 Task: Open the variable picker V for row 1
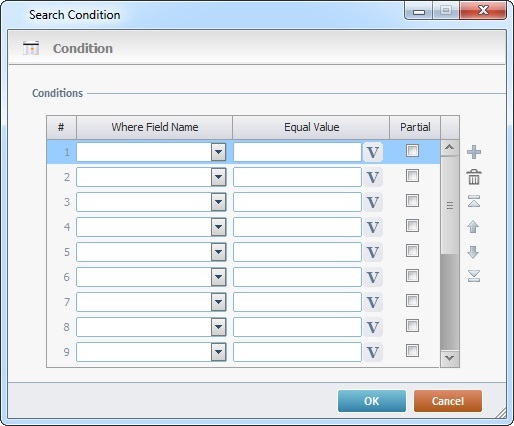click(x=373, y=152)
